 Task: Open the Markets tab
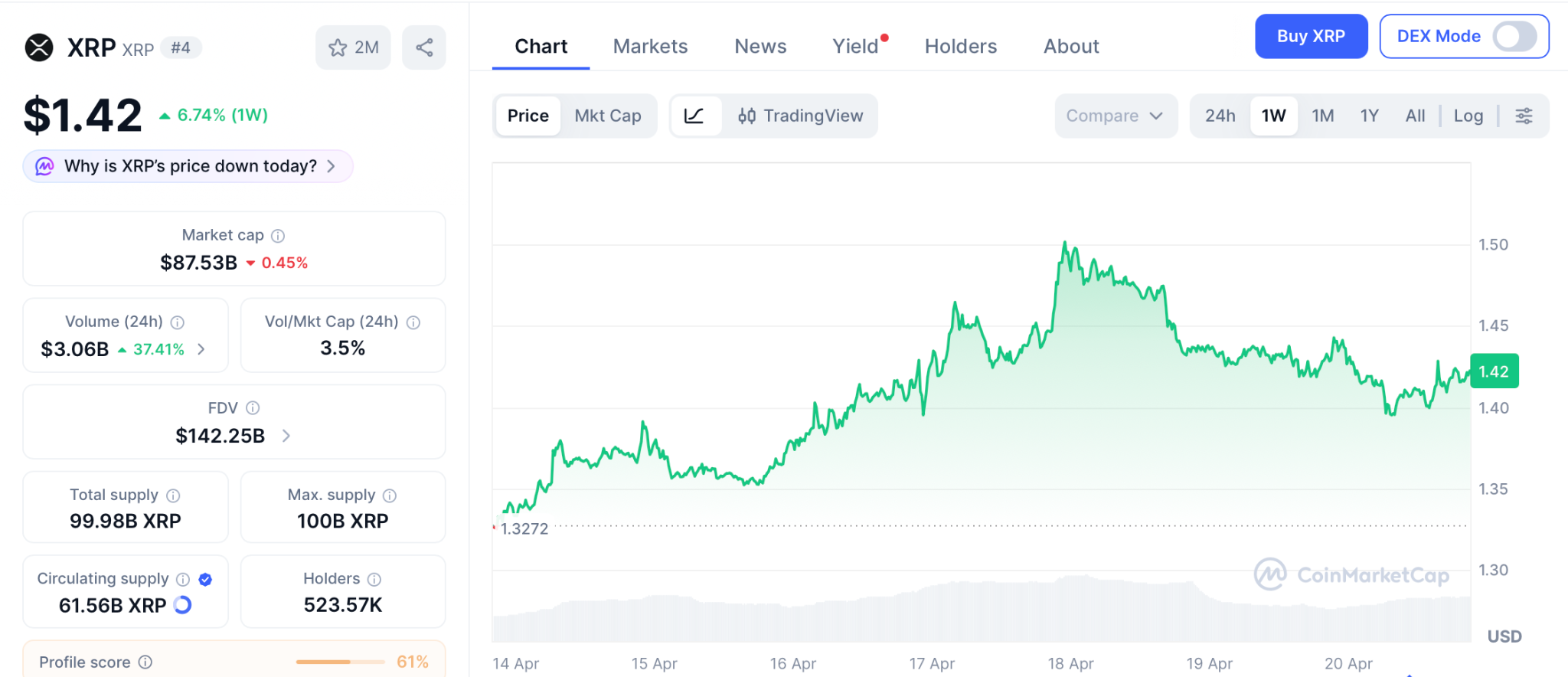(650, 47)
